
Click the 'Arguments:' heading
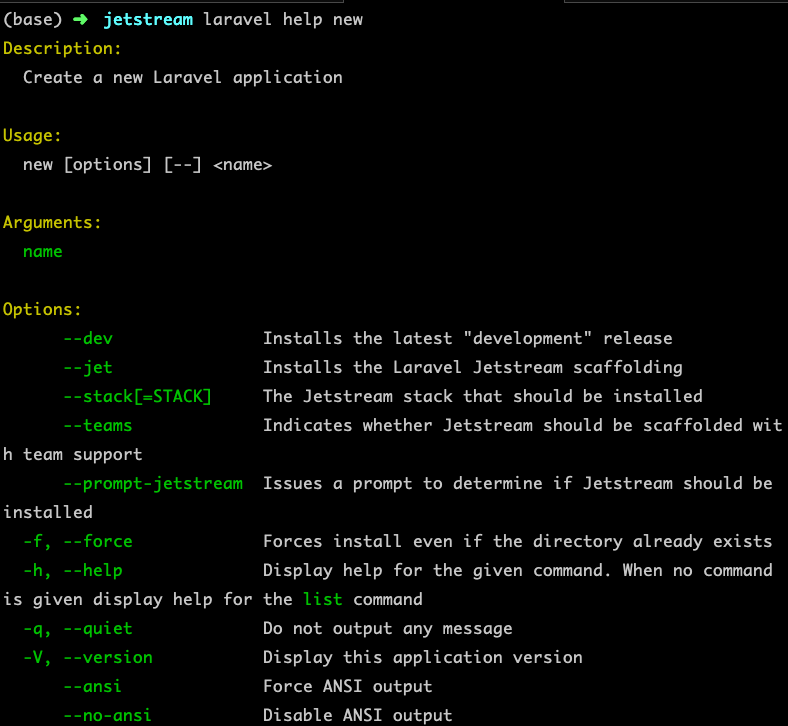pos(52,223)
